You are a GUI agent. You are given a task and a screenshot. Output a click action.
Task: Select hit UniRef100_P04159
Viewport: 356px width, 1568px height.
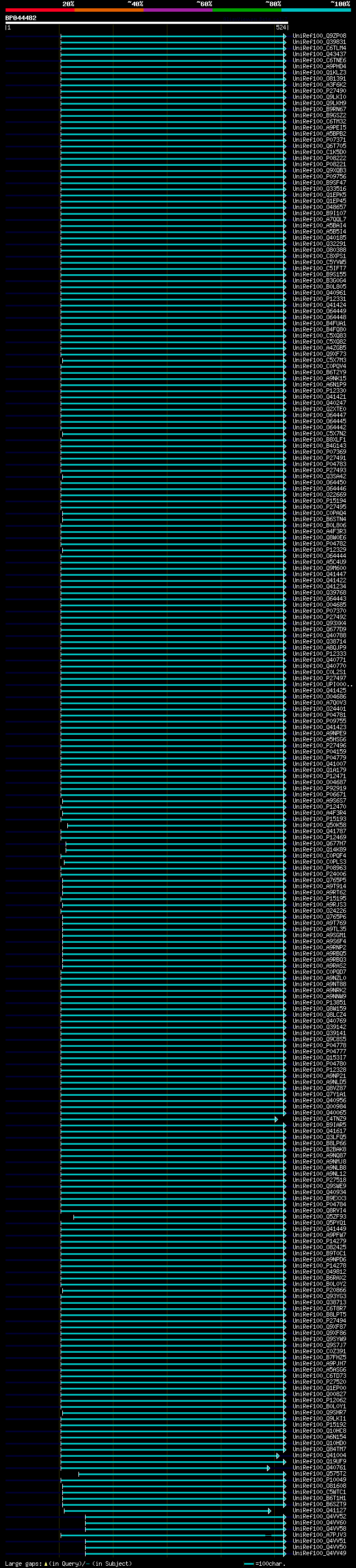point(319,752)
